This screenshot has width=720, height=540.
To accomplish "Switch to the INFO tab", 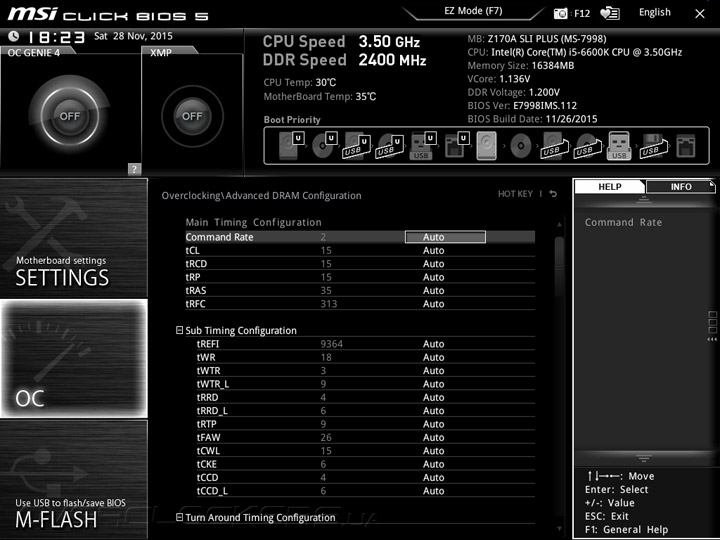I will click(x=681, y=186).
